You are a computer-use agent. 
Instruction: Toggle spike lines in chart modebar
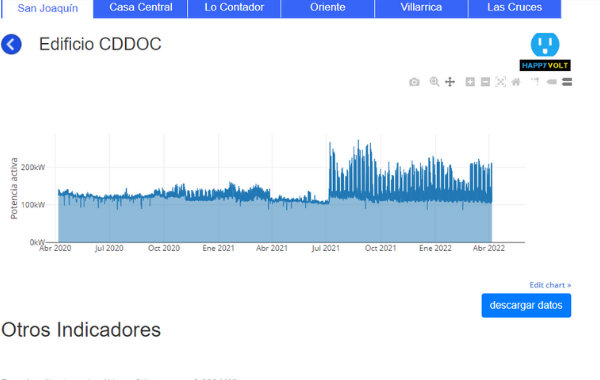click(535, 82)
